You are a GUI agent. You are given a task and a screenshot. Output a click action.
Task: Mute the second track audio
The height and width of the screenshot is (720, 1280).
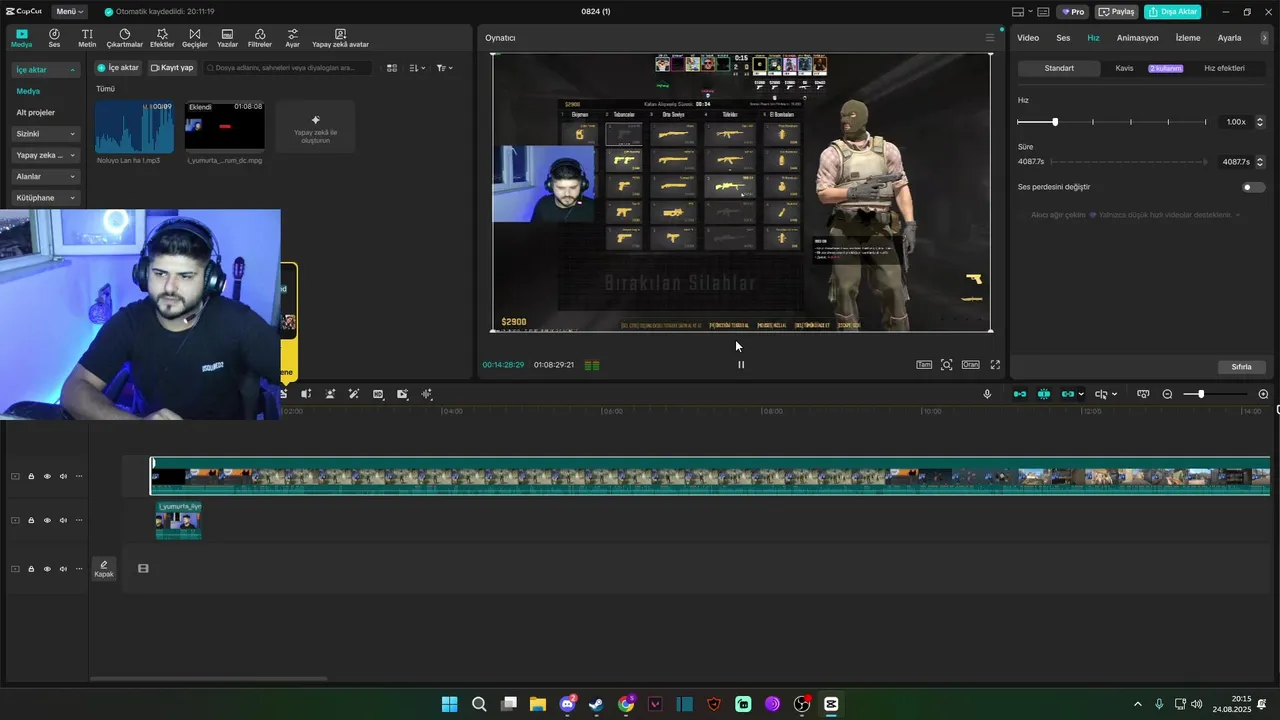tap(63, 520)
